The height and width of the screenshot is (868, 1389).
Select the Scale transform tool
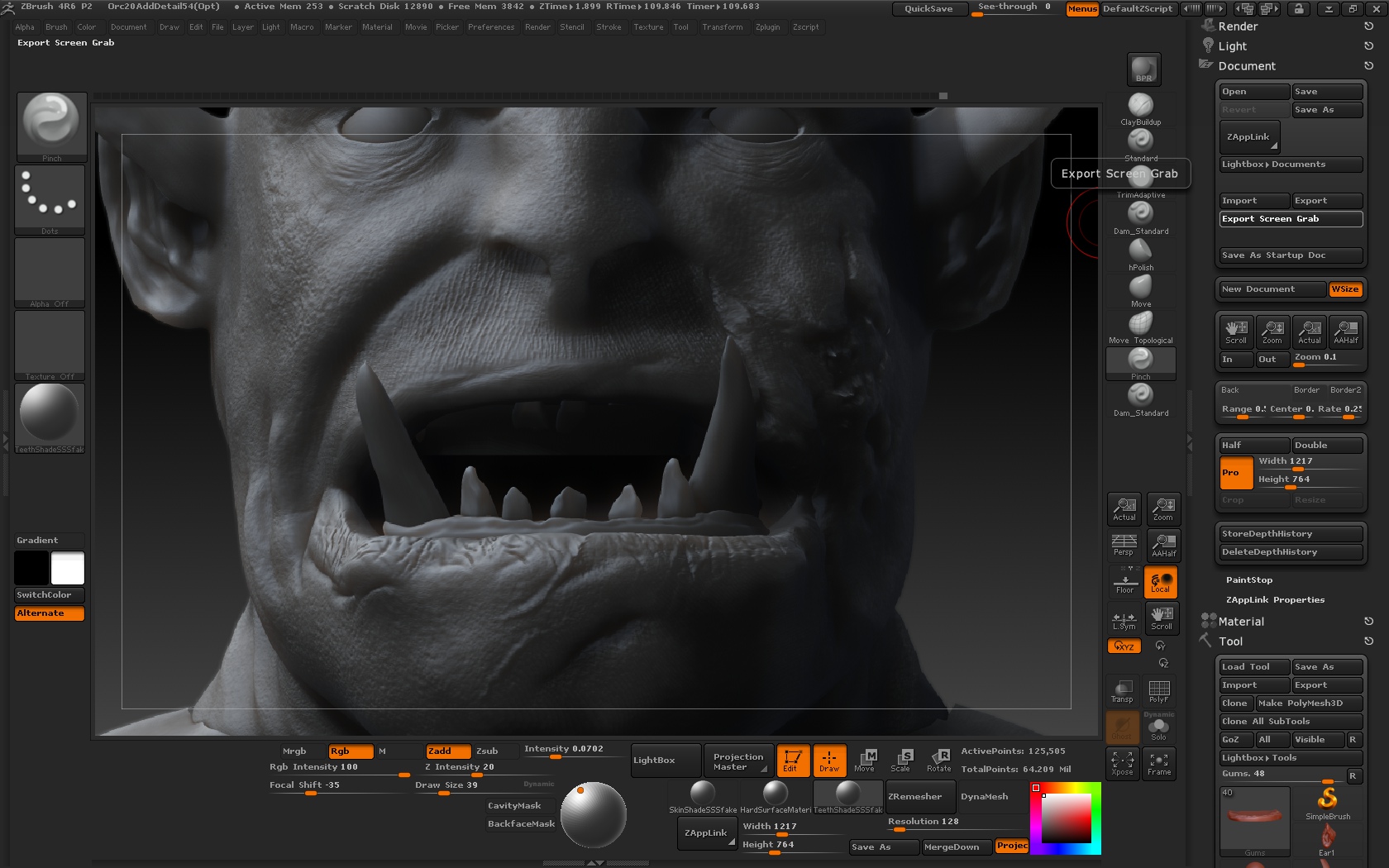[902, 760]
